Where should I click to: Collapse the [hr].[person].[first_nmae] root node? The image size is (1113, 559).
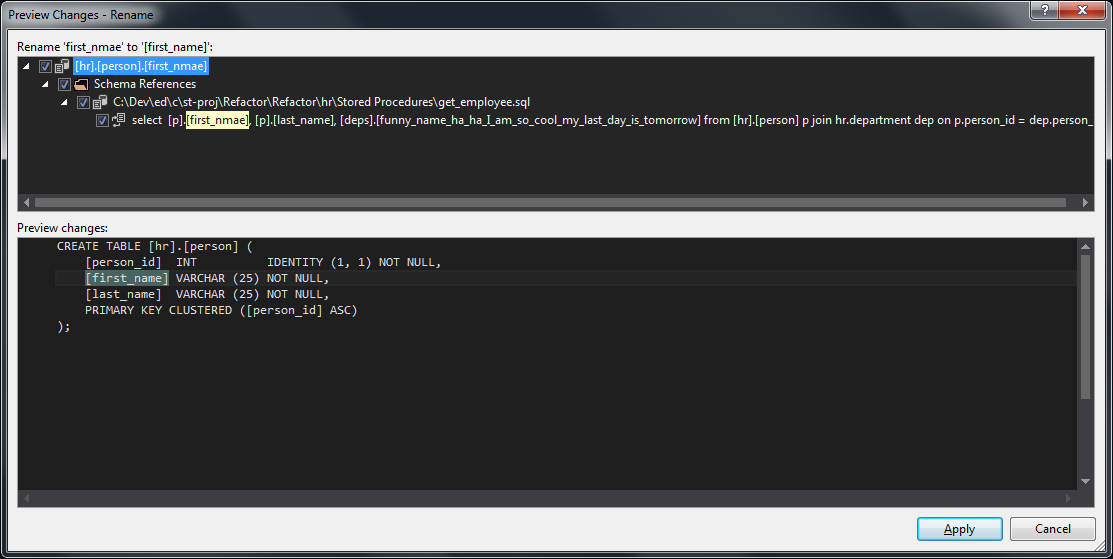pyautogui.click(x=27, y=67)
